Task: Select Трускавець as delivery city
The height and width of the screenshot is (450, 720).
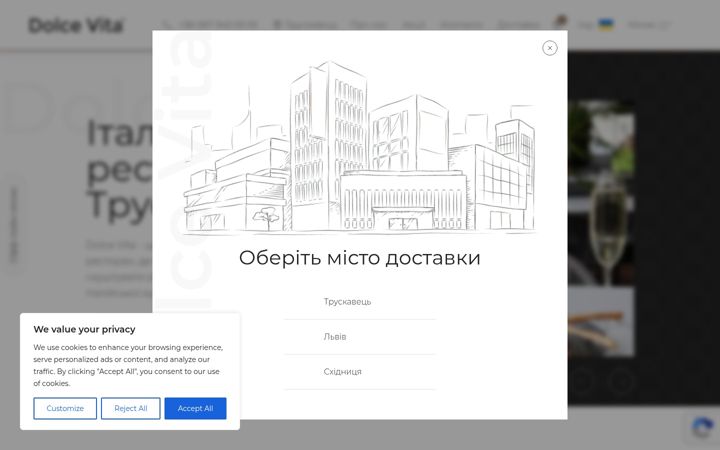Action: (360, 302)
